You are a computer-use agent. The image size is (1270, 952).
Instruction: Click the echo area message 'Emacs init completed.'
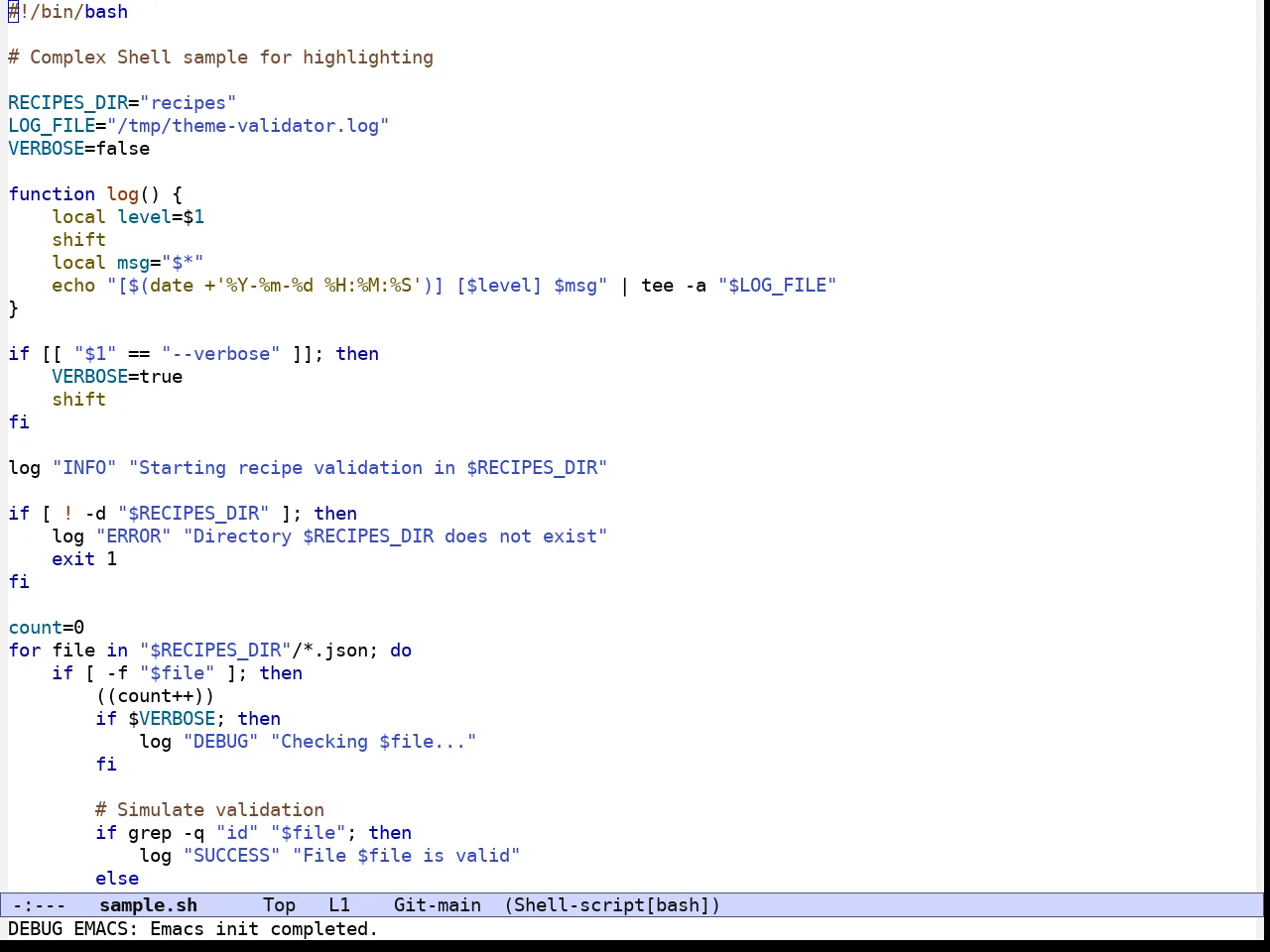[264, 929]
